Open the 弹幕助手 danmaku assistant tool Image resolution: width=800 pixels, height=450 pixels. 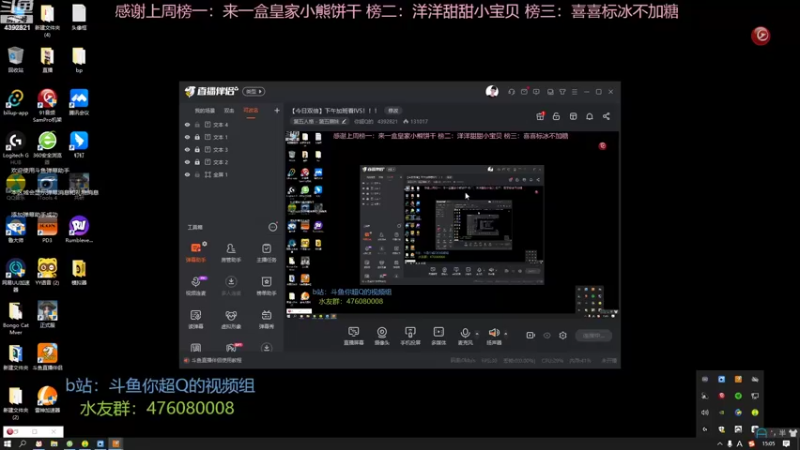[x=195, y=252]
